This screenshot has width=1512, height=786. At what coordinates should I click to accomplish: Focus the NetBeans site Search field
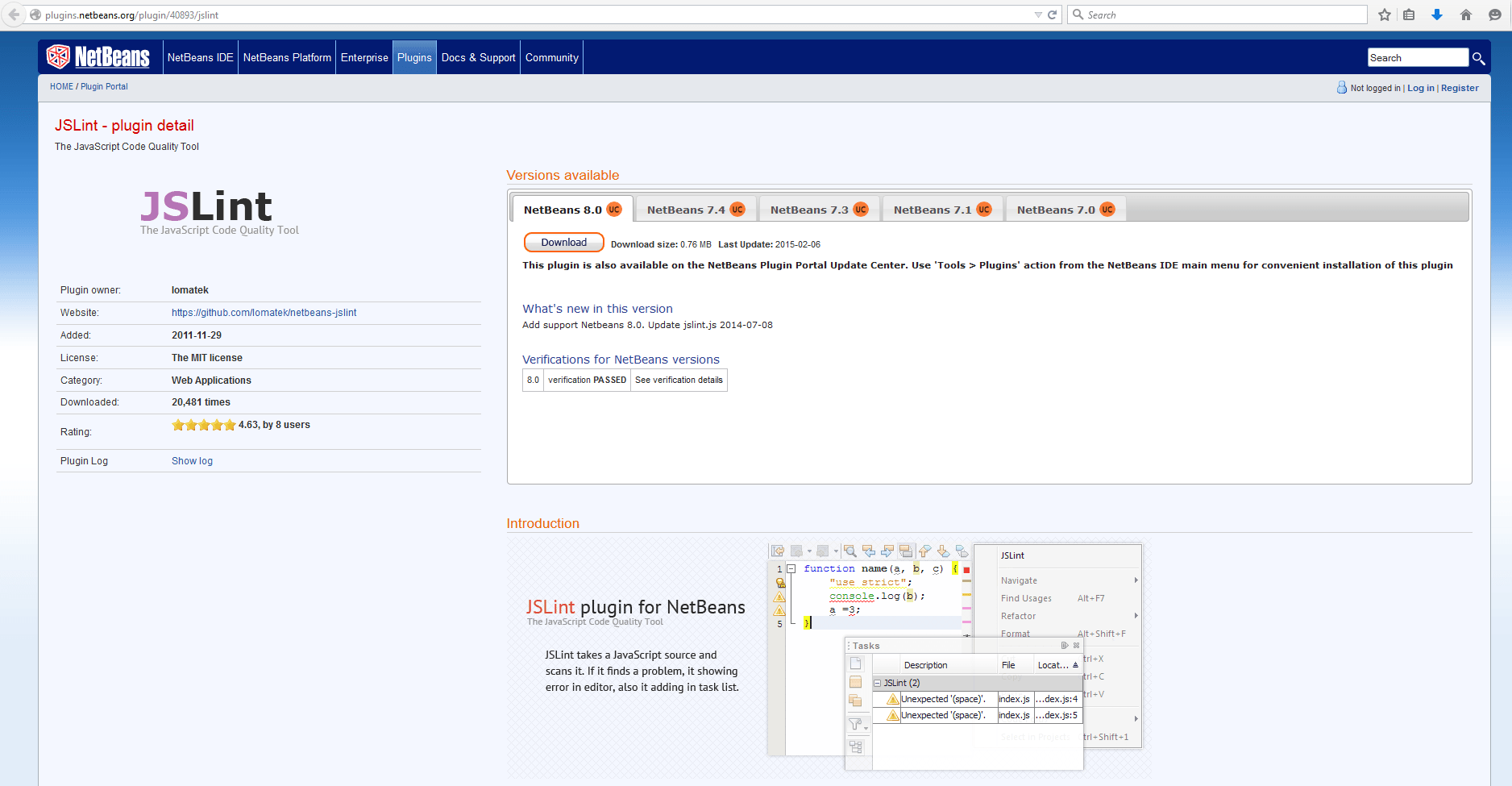pos(1417,57)
